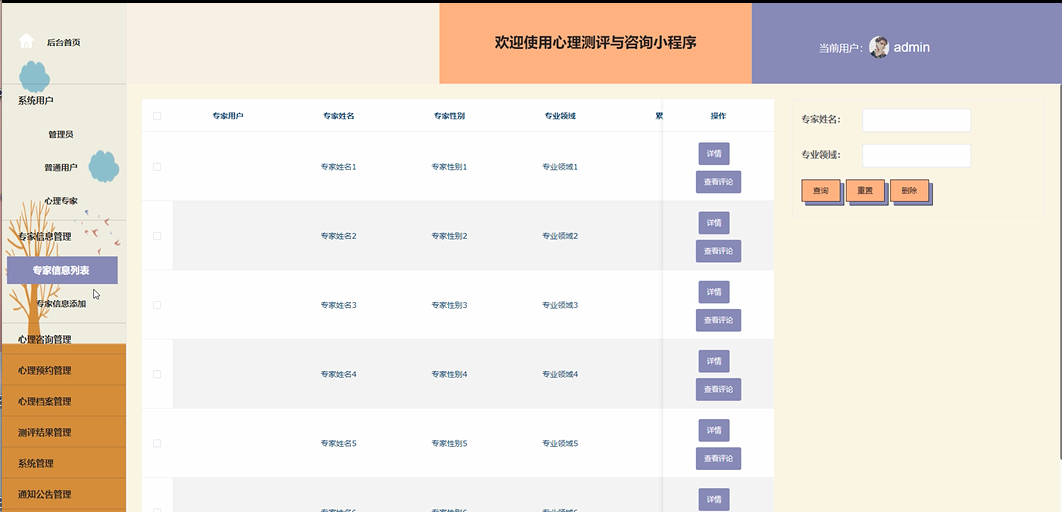Viewport: 1062px width, 512px height.
Task: Click the 专家姓名 column header
Action: pos(339,116)
